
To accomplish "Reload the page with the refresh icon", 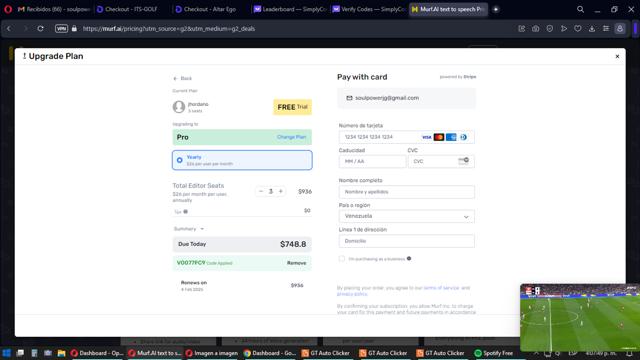I will point(40,29).
